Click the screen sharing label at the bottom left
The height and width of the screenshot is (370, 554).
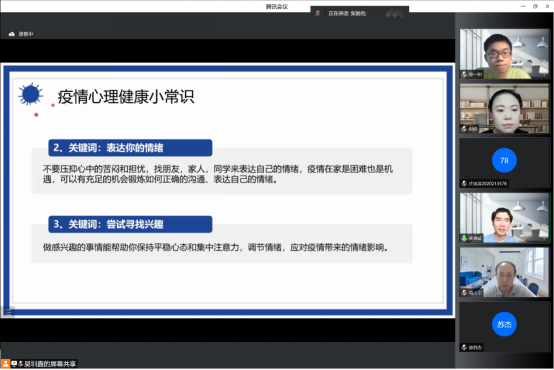click(39, 364)
